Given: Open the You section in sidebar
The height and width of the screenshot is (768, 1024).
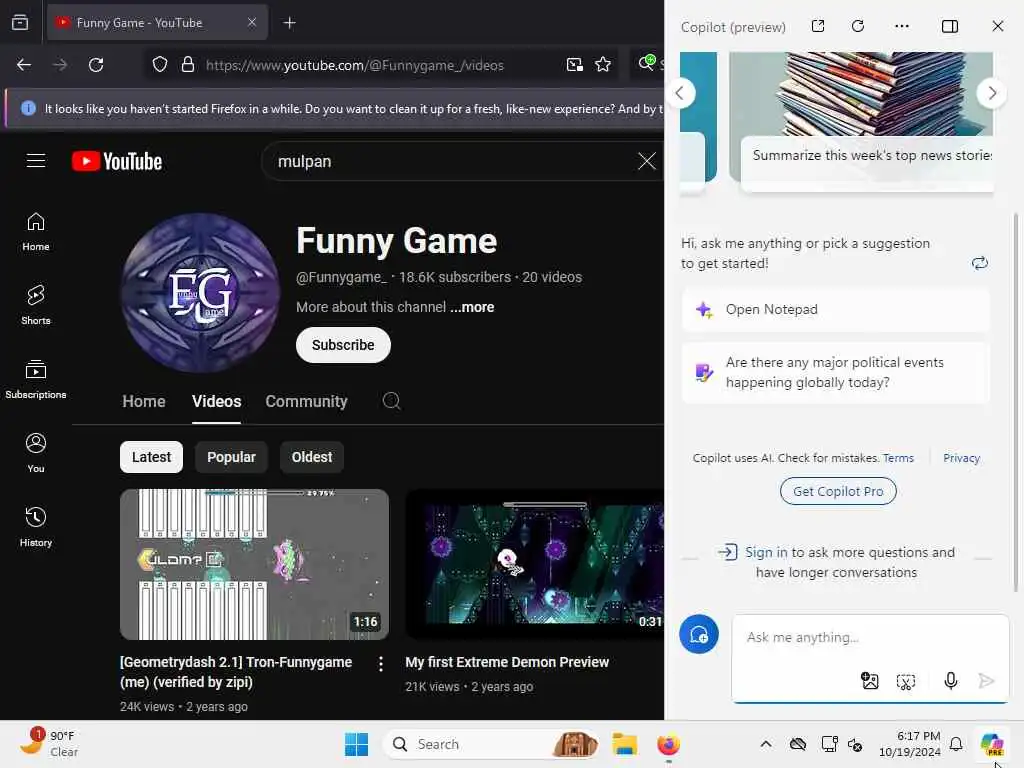Looking at the screenshot, I should tap(36, 453).
